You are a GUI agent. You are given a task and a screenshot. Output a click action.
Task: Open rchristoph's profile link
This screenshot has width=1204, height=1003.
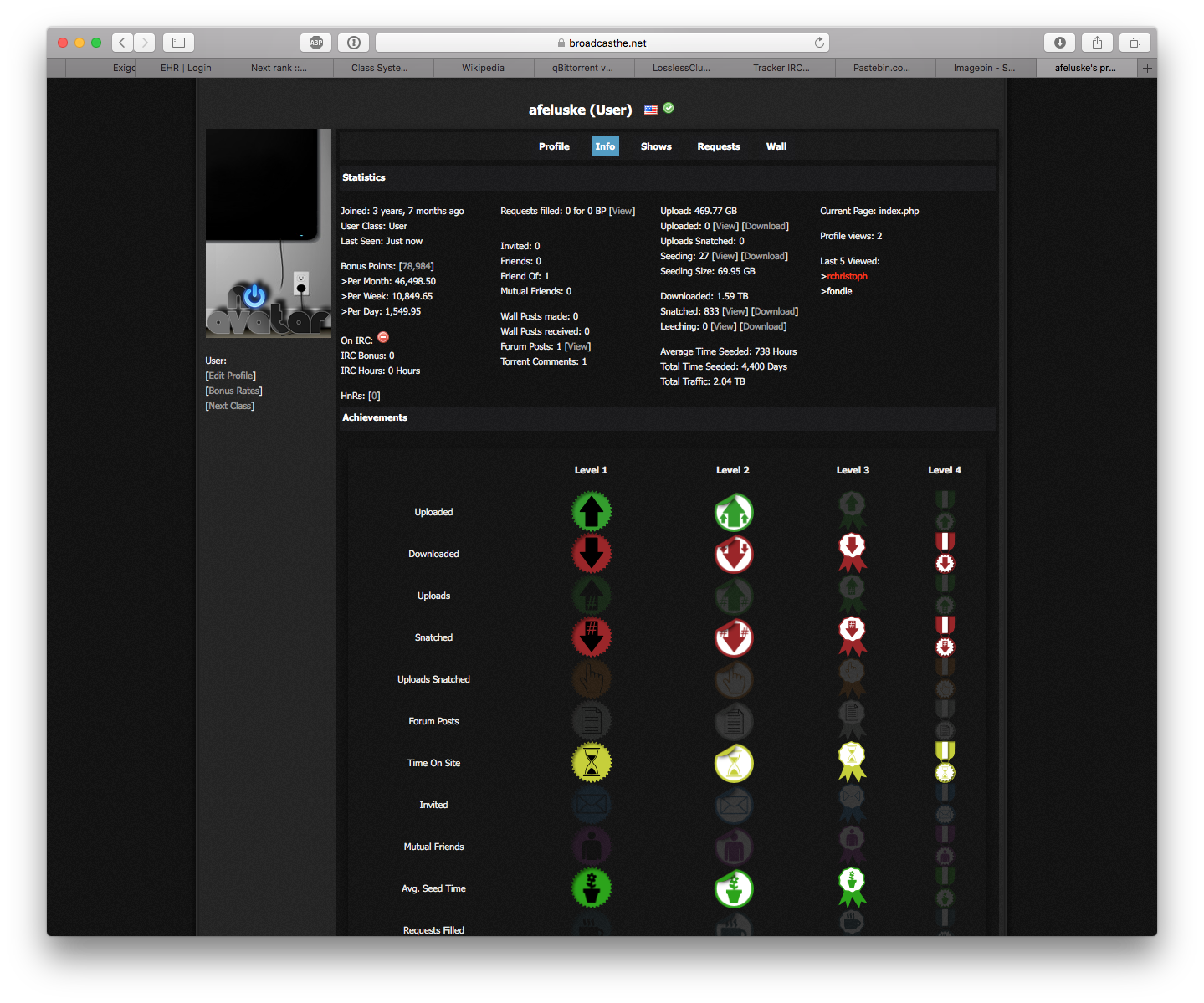point(847,276)
